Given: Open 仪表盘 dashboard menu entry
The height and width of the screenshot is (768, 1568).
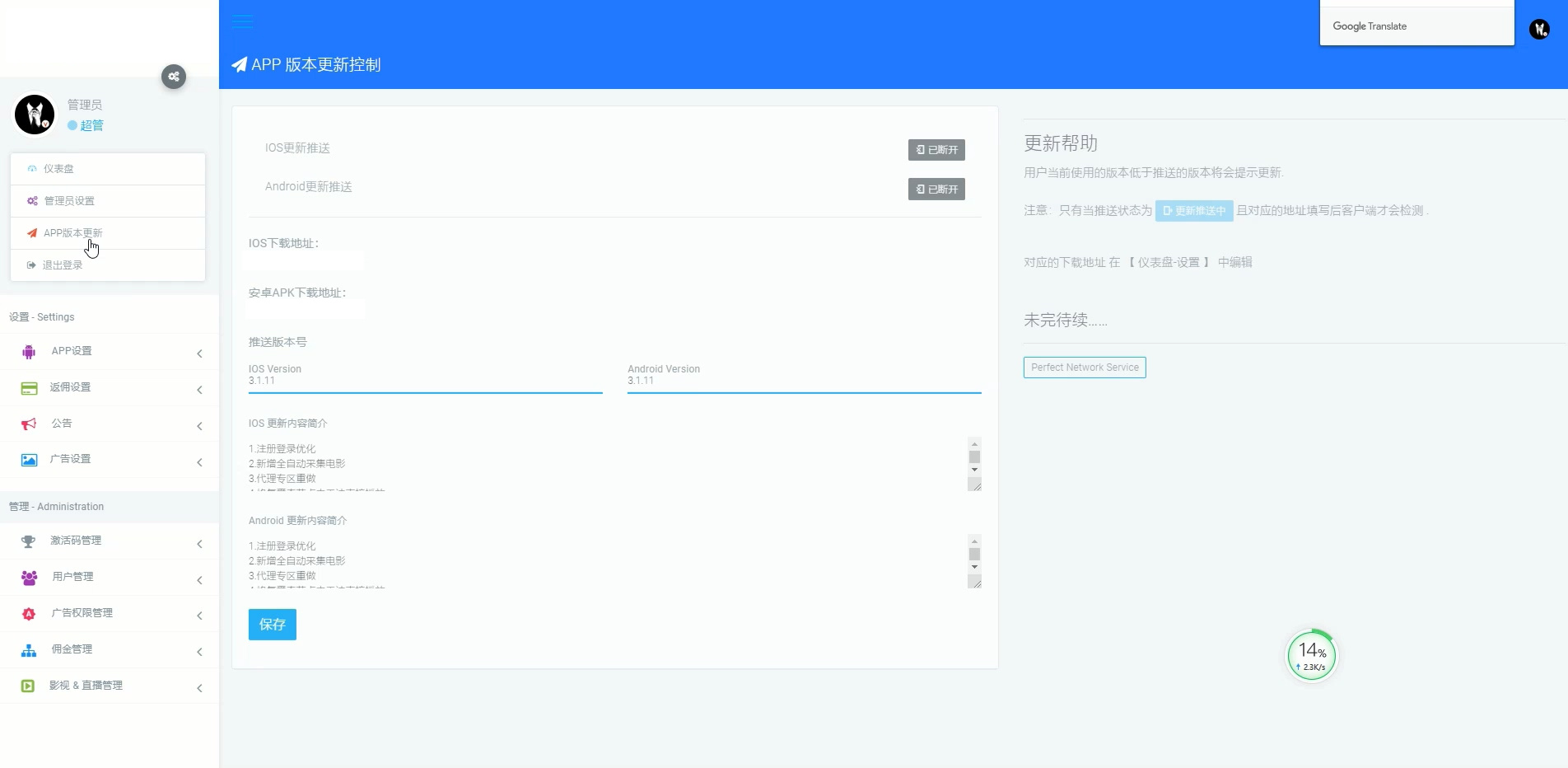Looking at the screenshot, I should (x=108, y=169).
